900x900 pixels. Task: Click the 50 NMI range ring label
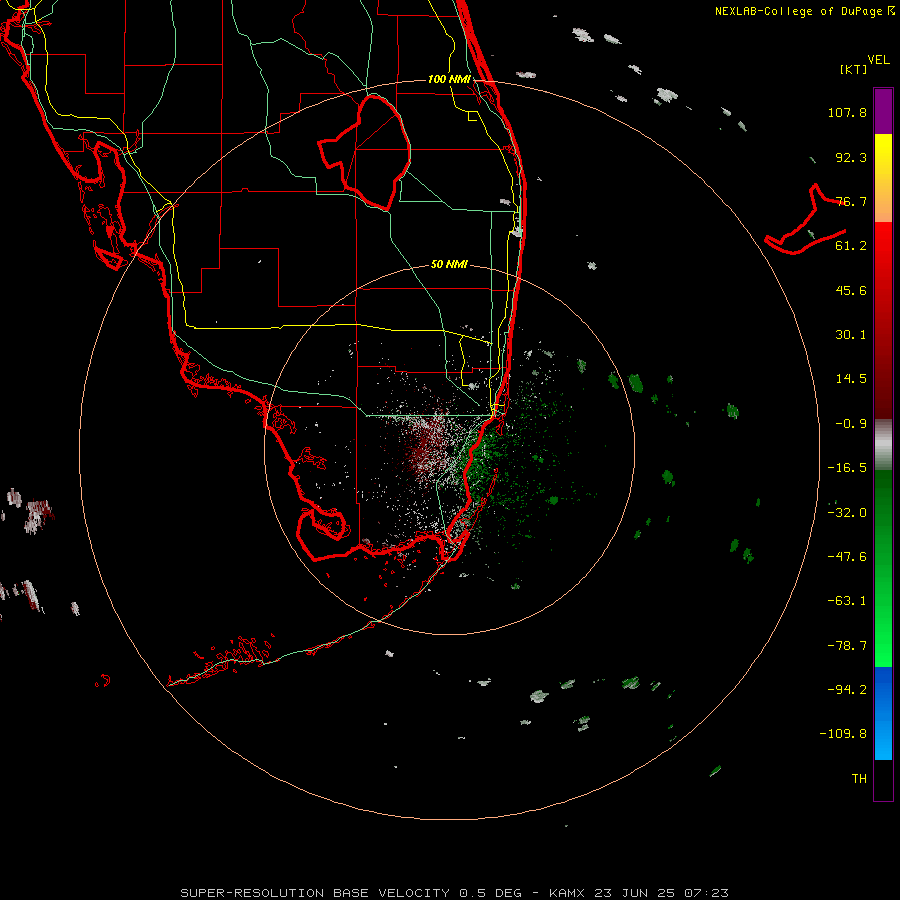449,264
